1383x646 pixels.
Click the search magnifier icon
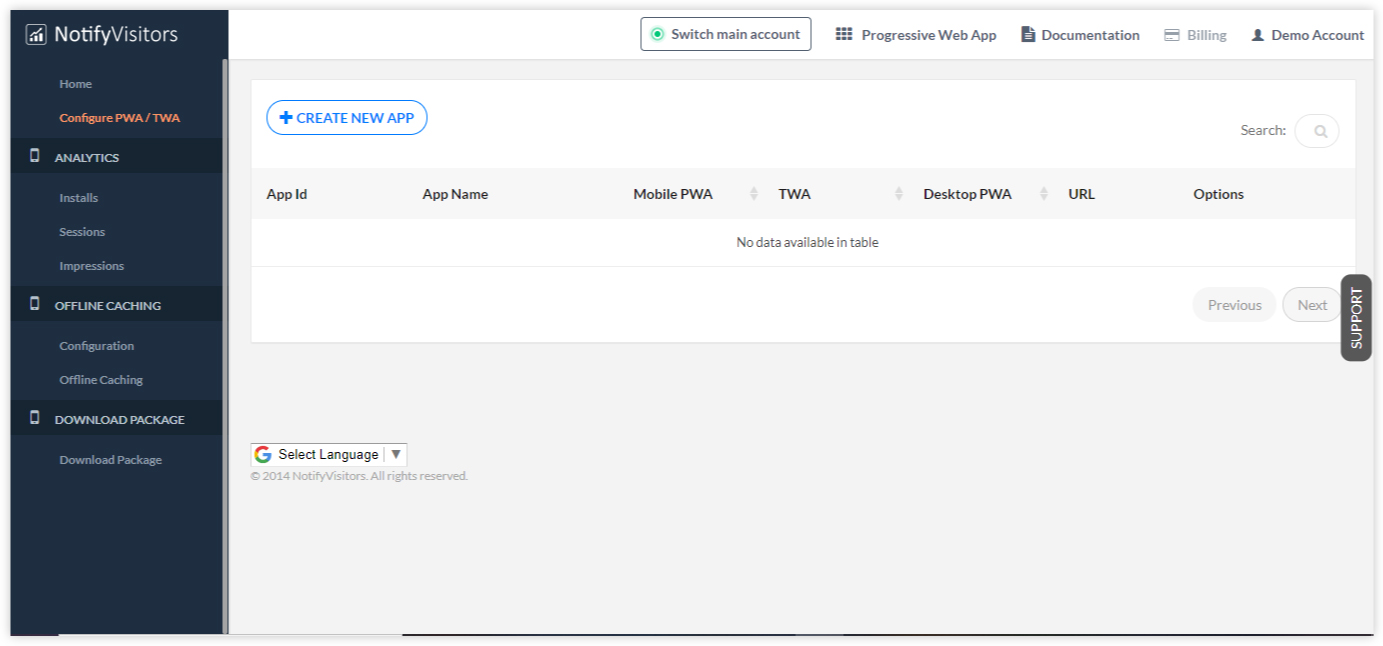pyautogui.click(x=1321, y=131)
